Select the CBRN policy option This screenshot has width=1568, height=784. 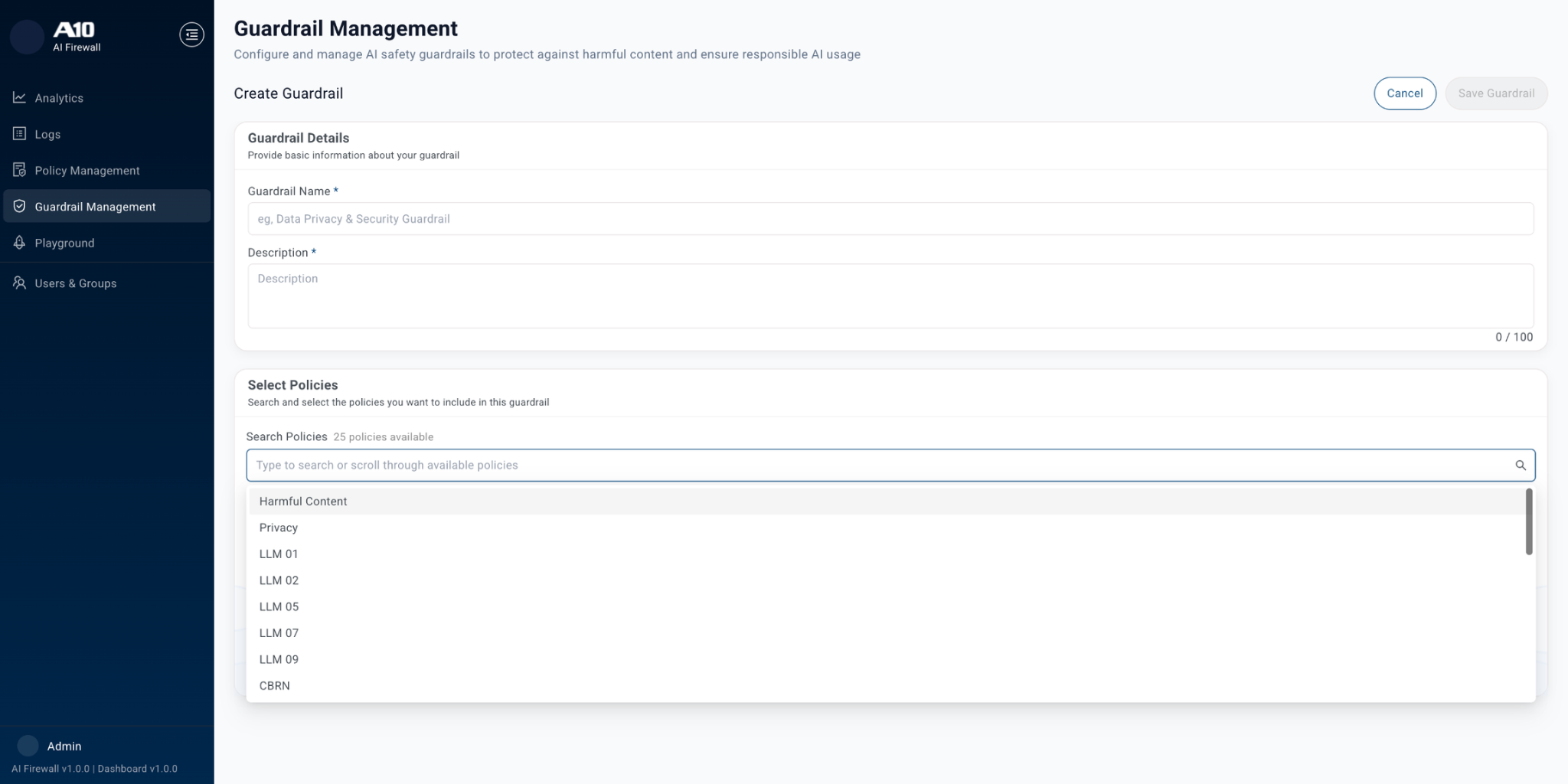(x=274, y=685)
